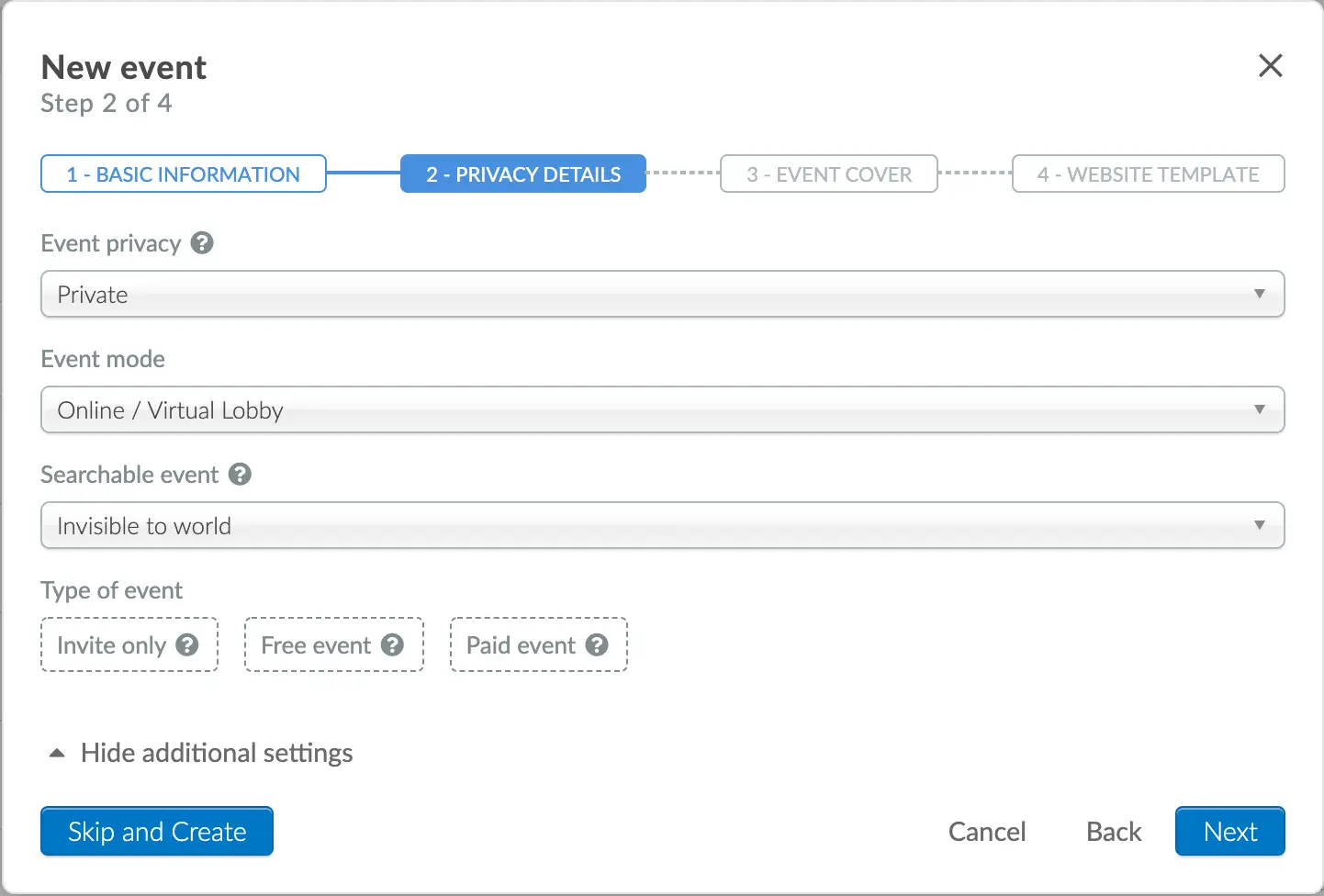Open the Event mode dropdown
This screenshot has height=896, width=1324.
pyautogui.click(x=663, y=409)
